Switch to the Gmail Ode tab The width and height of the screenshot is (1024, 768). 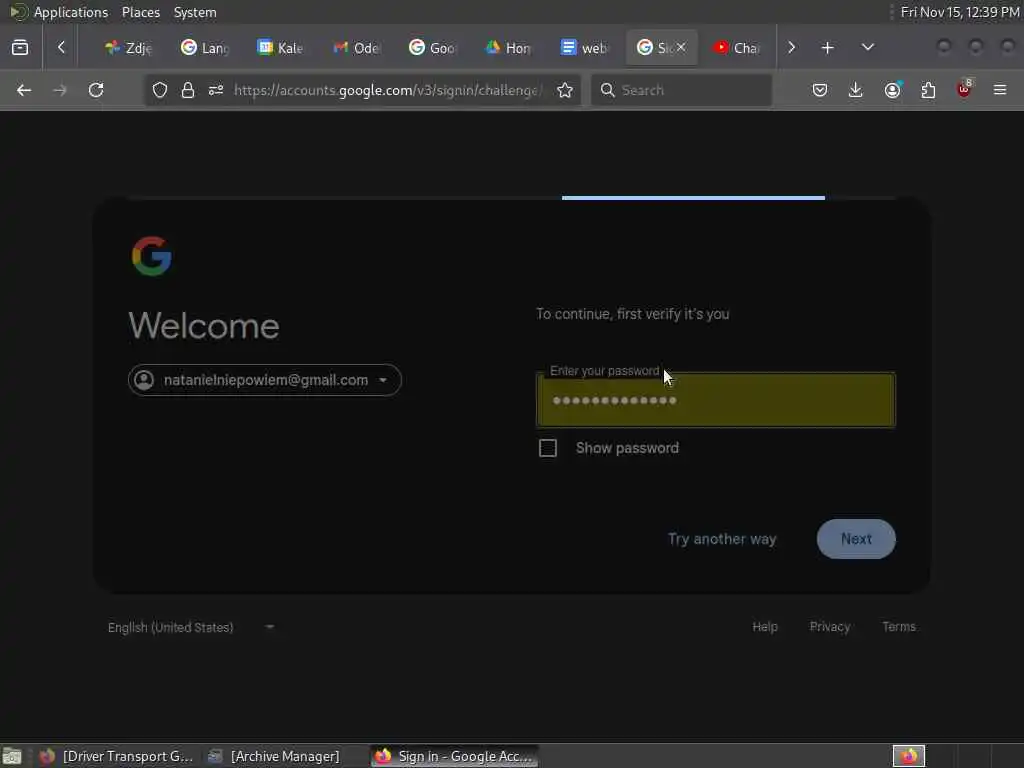coord(357,48)
